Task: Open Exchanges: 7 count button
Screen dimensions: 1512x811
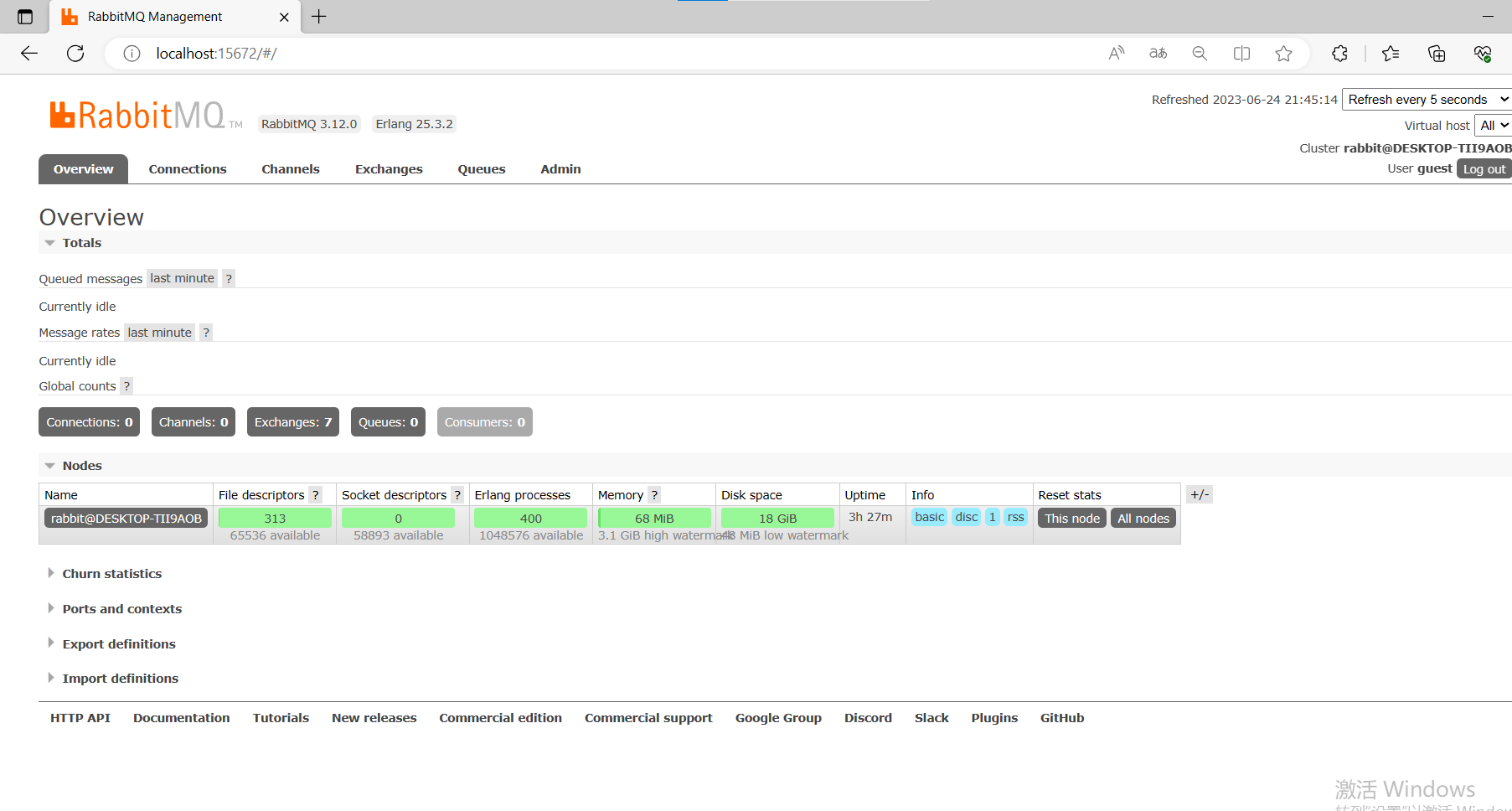Action: [x=293, y=422]
